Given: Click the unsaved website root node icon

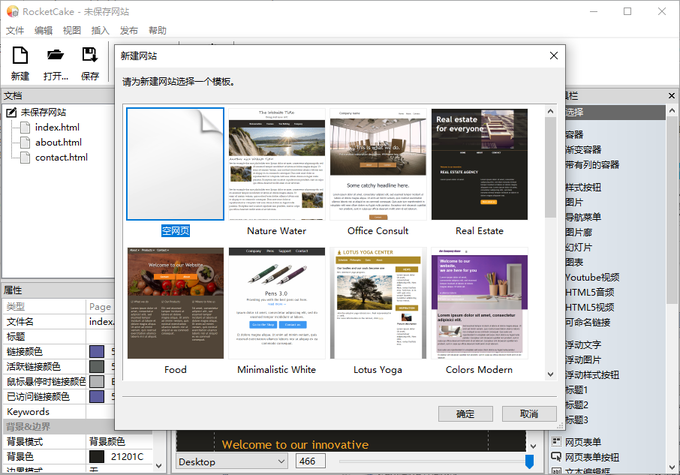Looking at the screenshot, I should [x=11, y=112].
